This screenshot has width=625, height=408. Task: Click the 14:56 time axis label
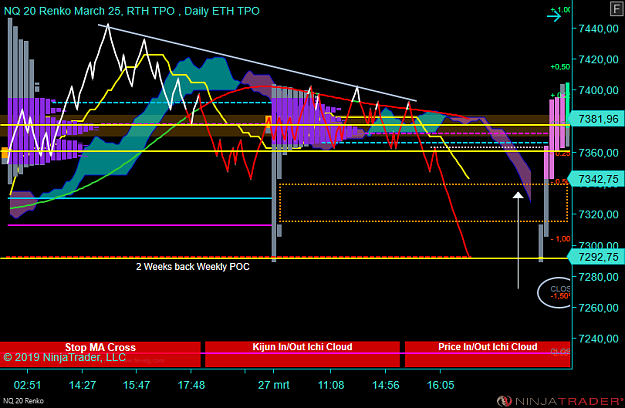click(x=385, y=385)
